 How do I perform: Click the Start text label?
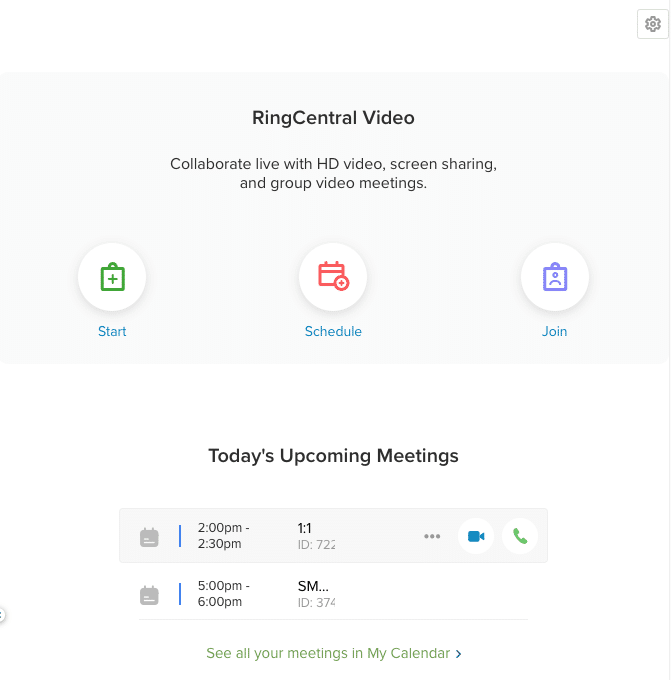(112, 331)
